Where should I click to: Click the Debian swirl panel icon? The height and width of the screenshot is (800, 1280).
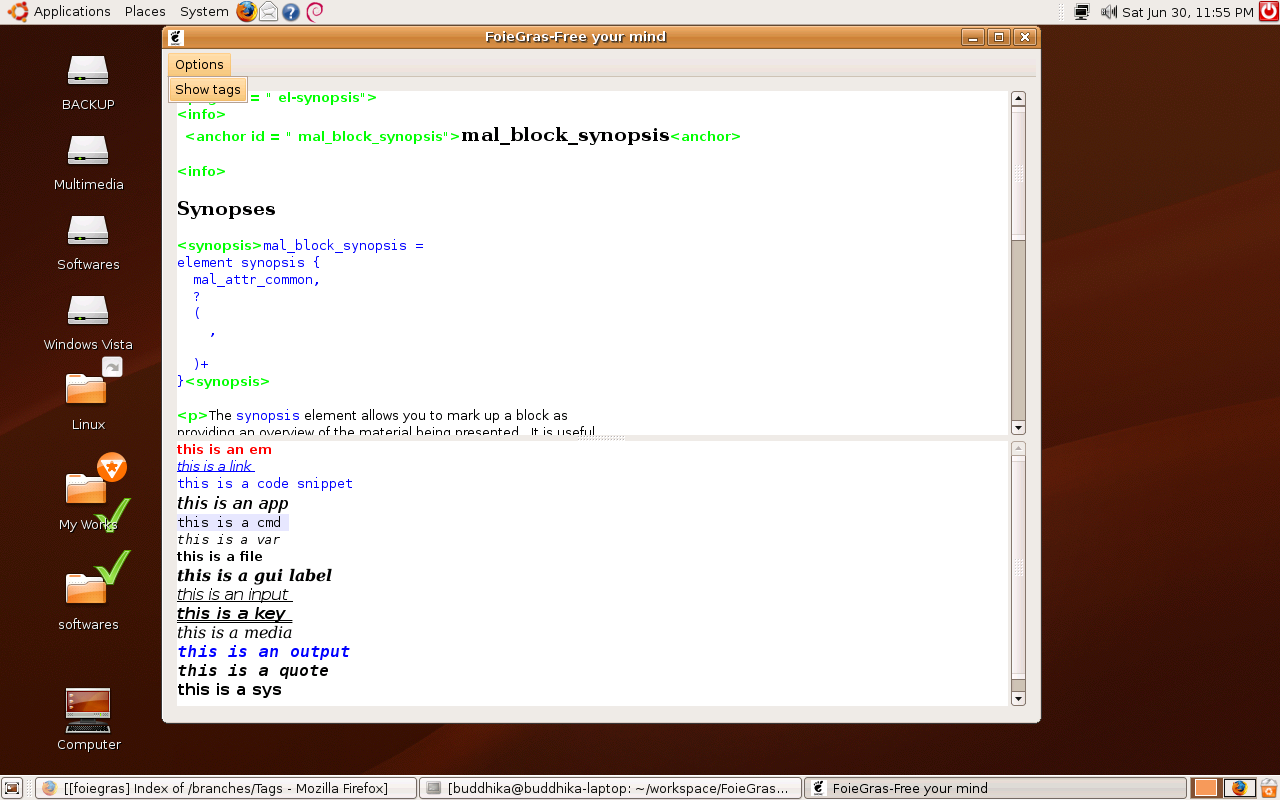coord(314,12)
